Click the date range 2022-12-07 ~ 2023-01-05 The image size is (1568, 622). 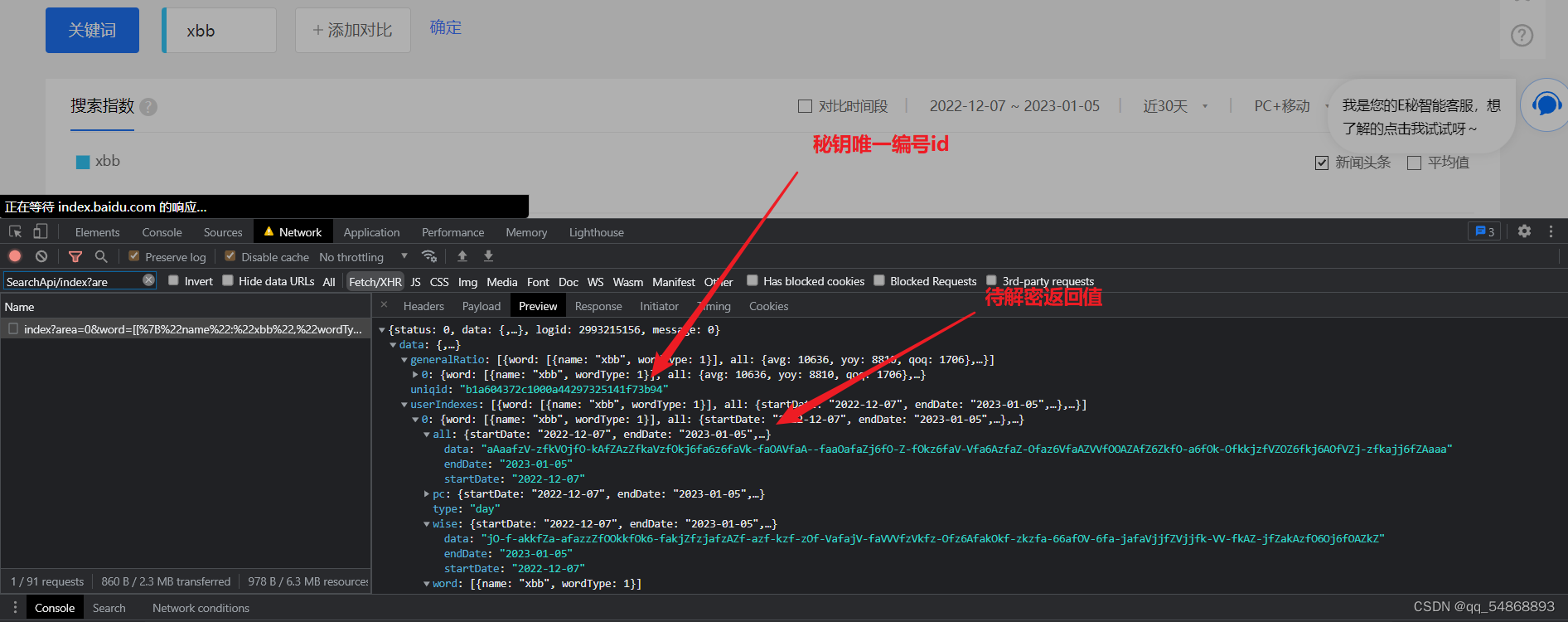point(1014,106)
